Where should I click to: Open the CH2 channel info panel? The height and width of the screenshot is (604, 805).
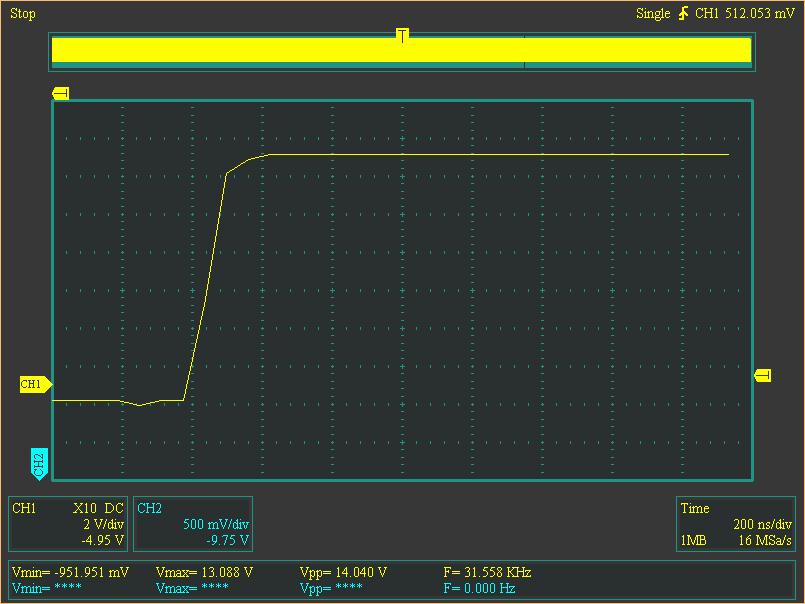tap(192, 524)
